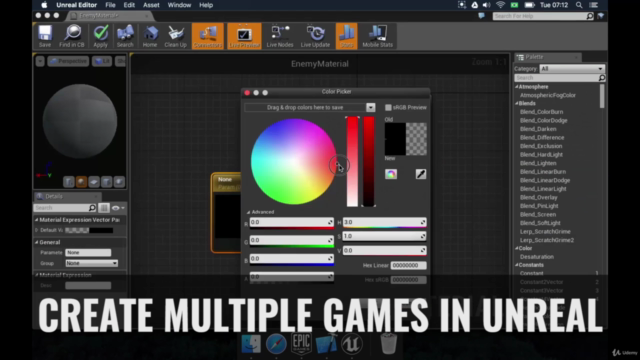Click the Wi-Fi menu bar icon
The image size is (640, 360).
pos(501,5)
